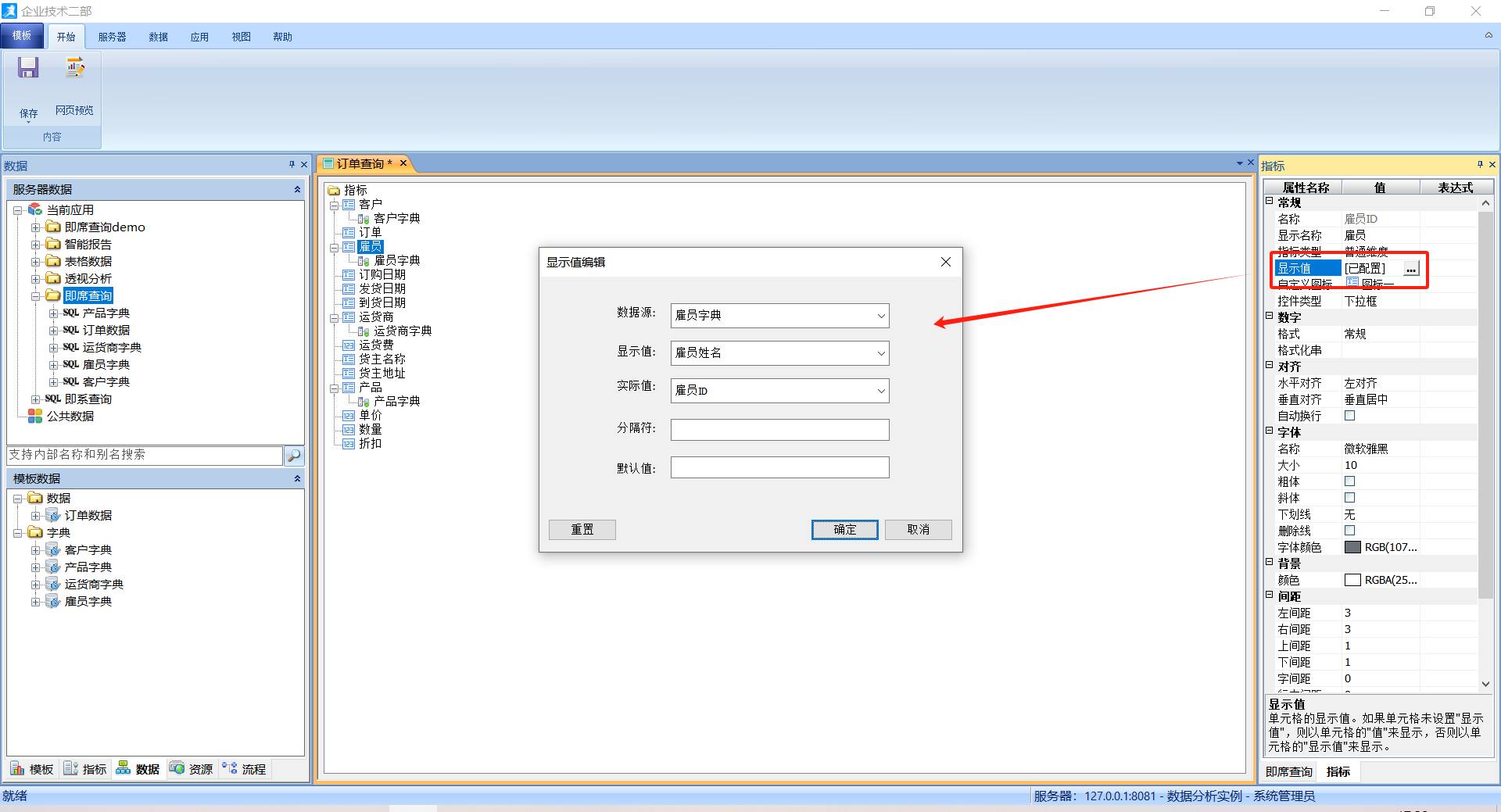Toggle the 自动换行 checkbox
The image size is (1501, 812).
[x=1349, y=416]
